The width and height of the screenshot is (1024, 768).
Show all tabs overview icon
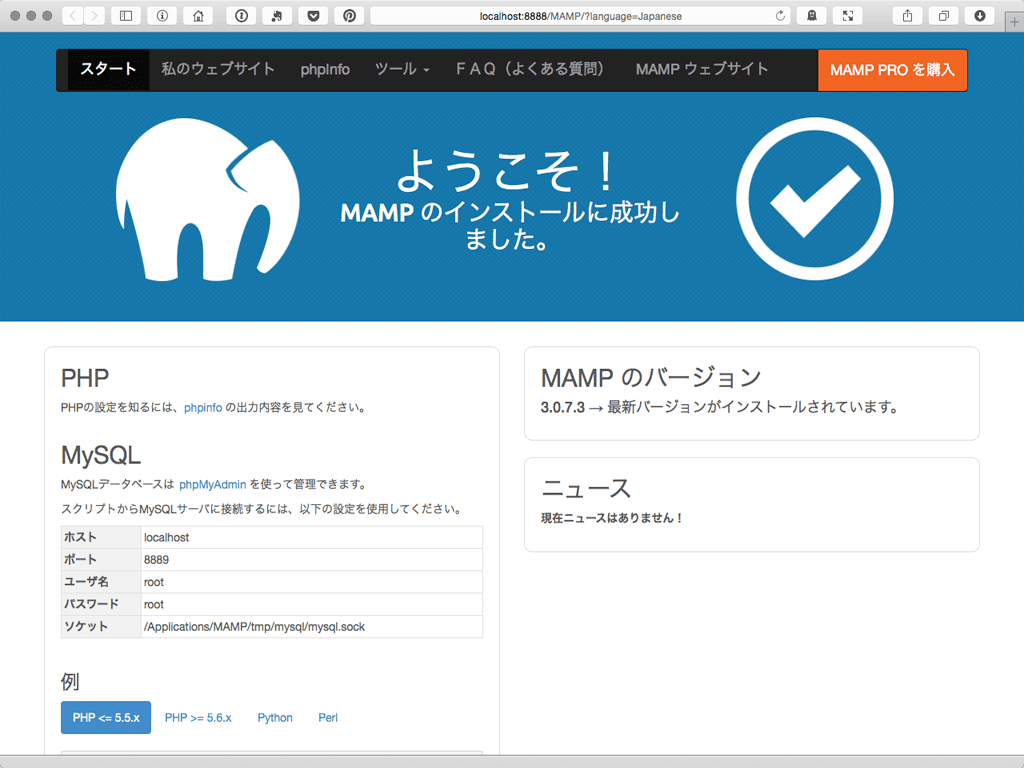pyautogui.click(x=943, y=16)
